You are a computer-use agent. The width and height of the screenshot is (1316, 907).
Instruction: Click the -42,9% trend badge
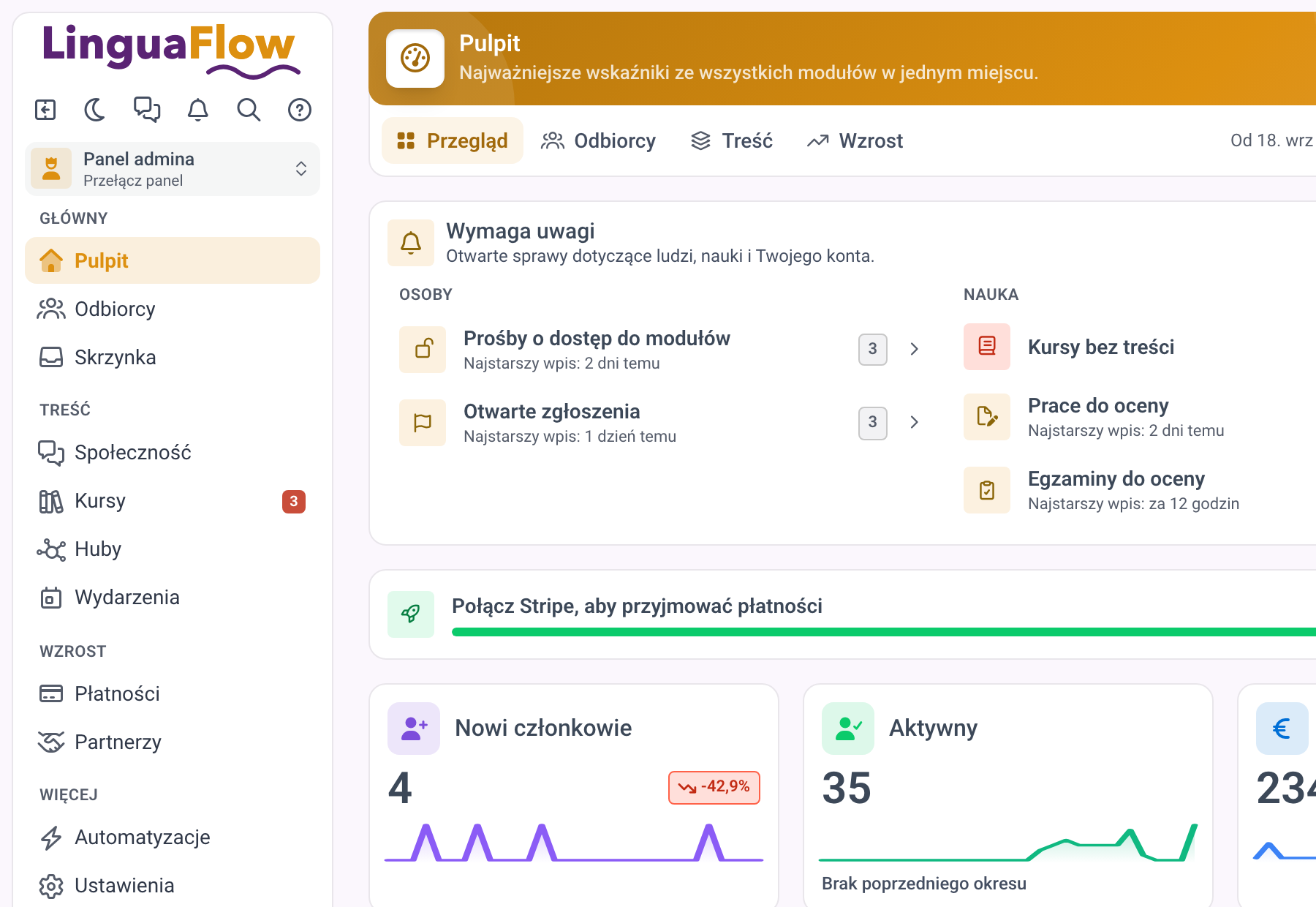(x=714, y=788)
